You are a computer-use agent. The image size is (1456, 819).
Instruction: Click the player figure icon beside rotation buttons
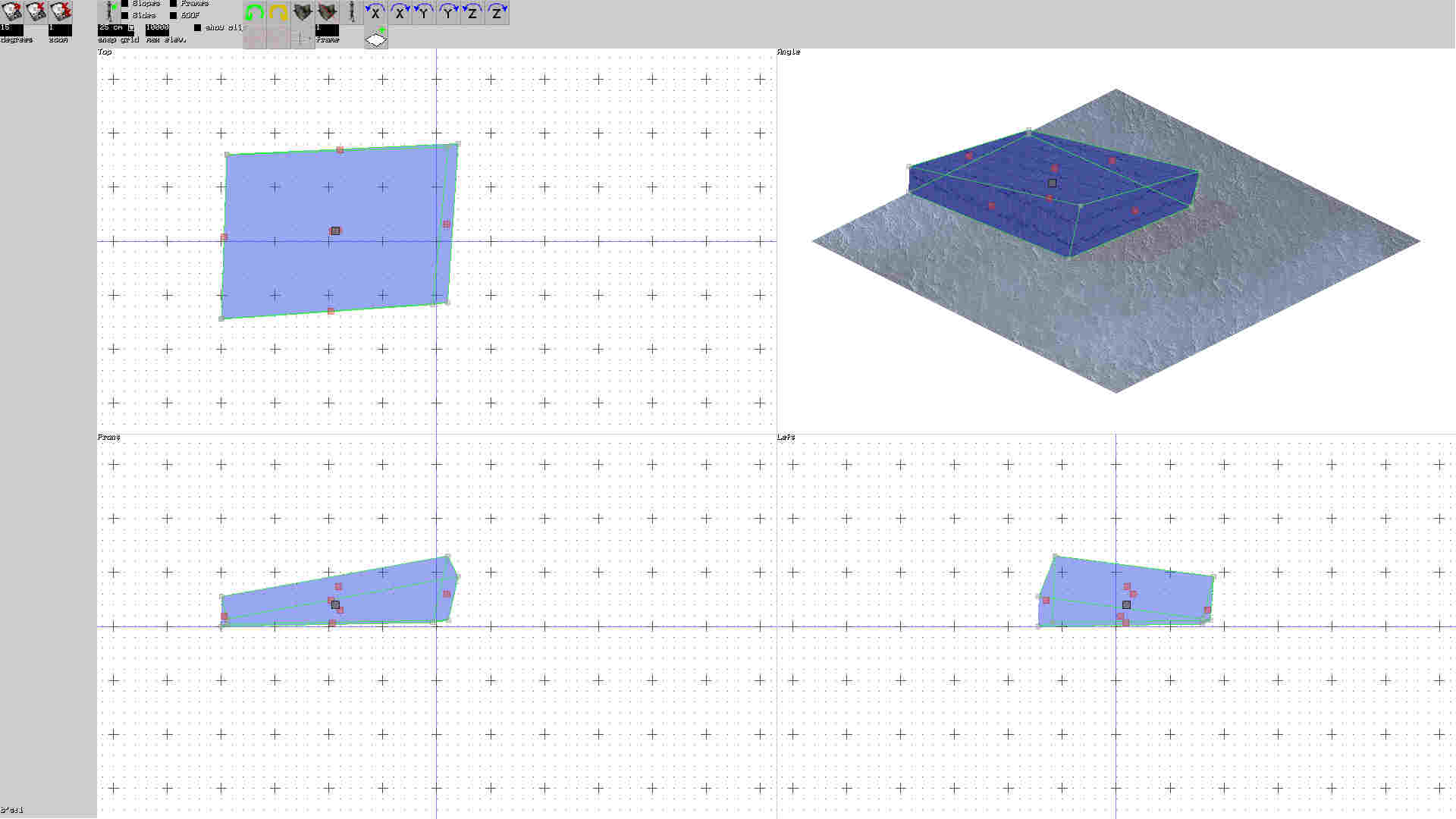click(x=353, y=12)
